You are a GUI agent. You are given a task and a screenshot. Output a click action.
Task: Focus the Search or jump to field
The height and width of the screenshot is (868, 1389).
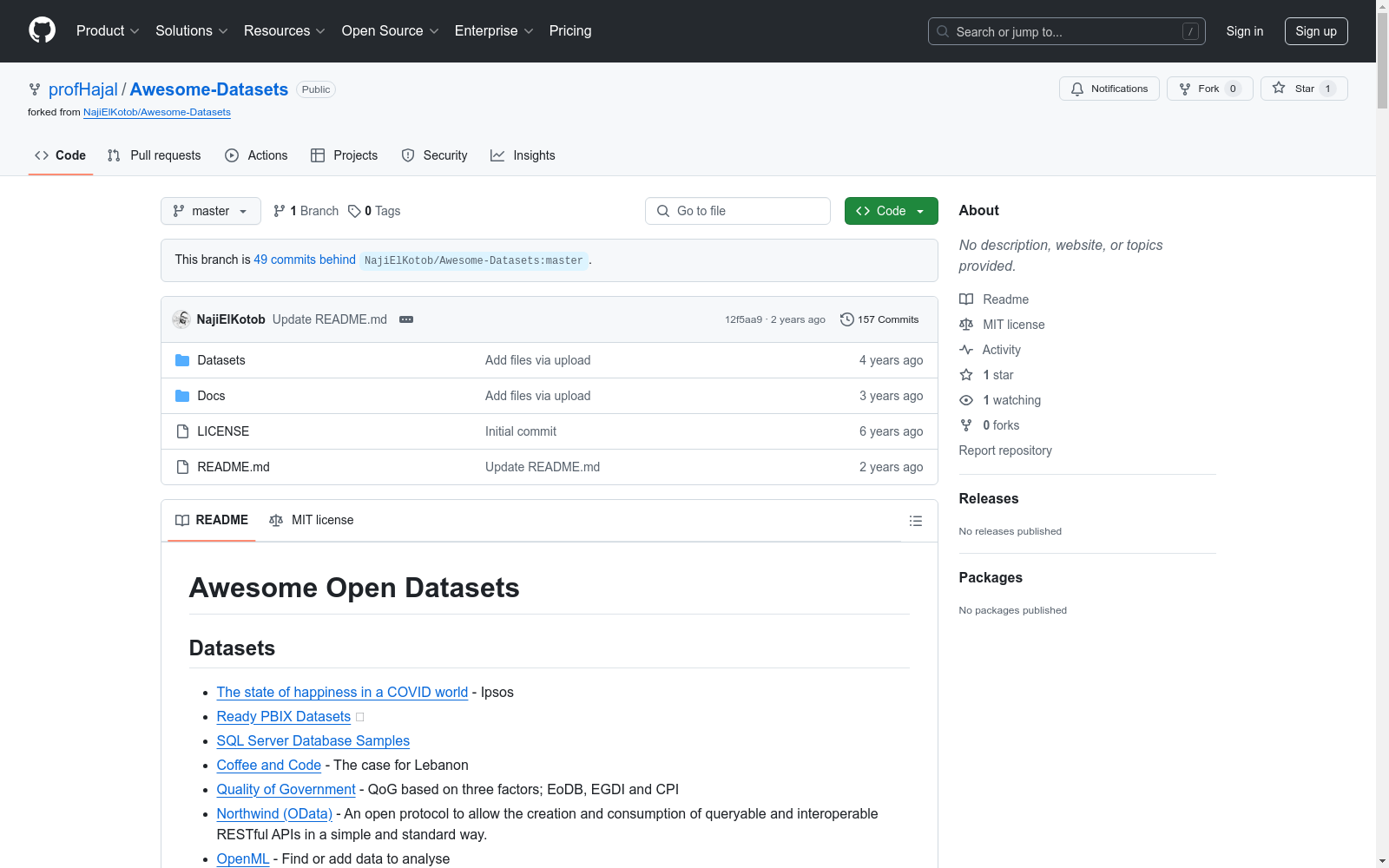pyautogui.click(x=1067, y=31)
